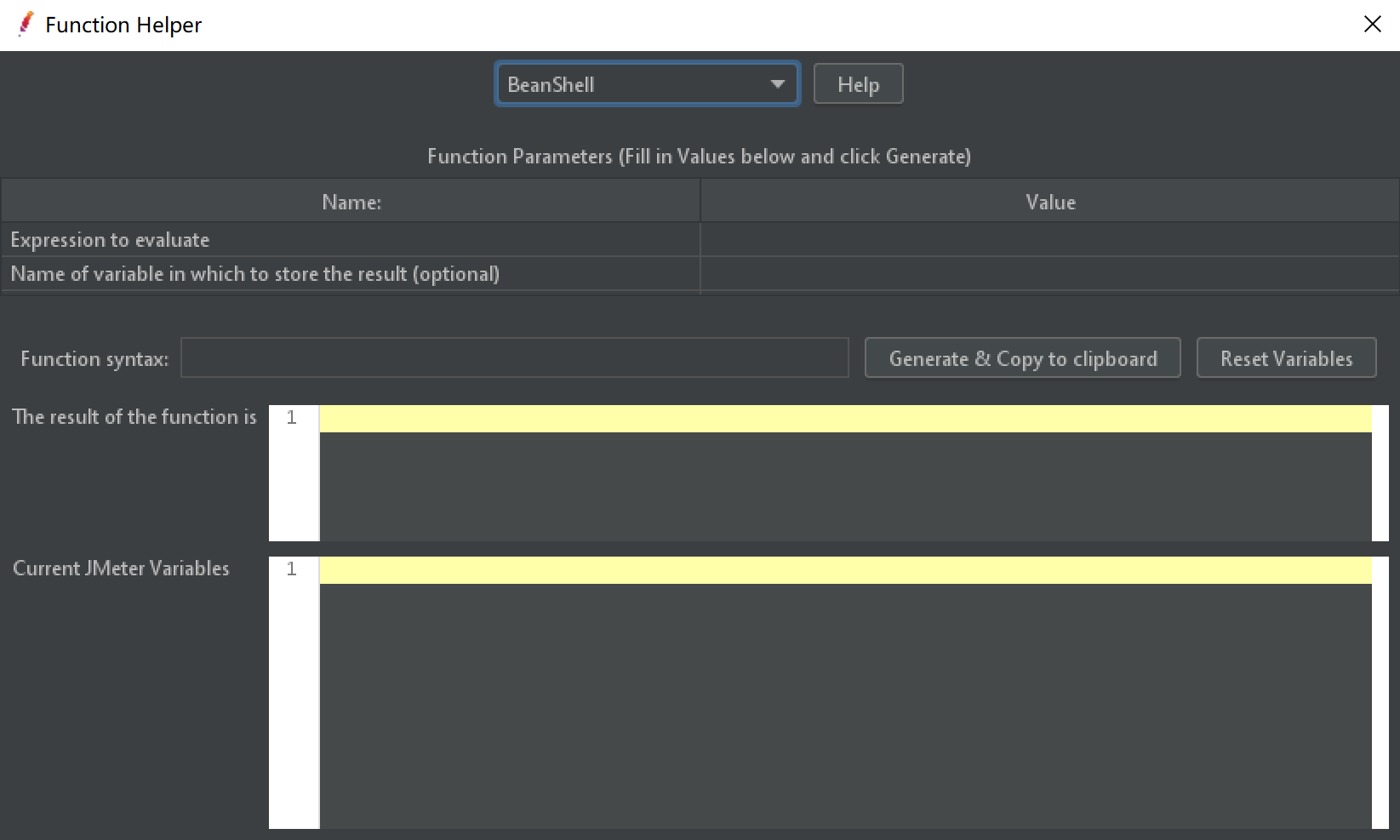1400x840 pixels.
Task: Click the 'Expression to evaluate' row label
Action: (x=110, y=240)
